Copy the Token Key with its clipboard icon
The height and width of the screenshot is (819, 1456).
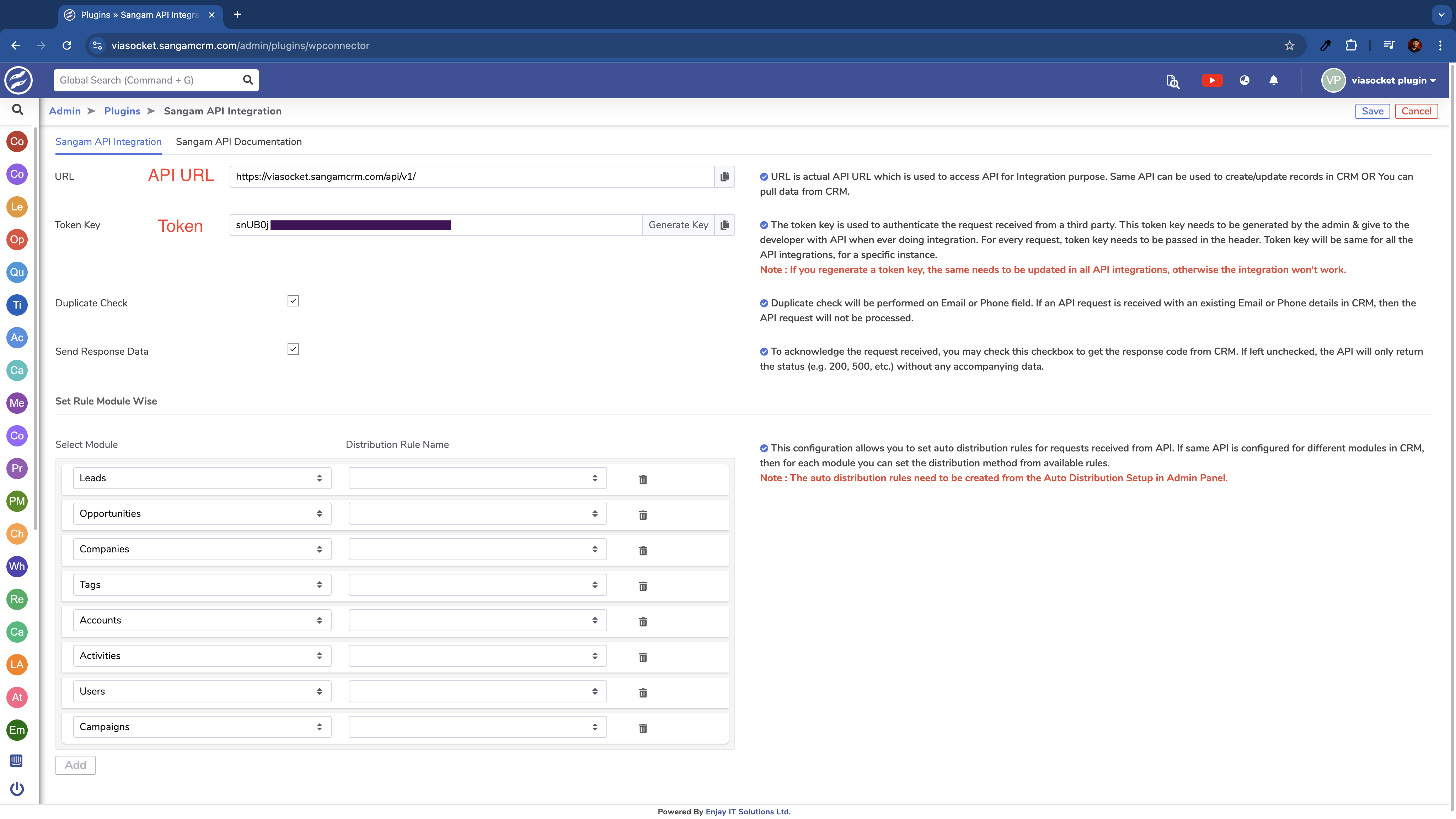point(724,225)
